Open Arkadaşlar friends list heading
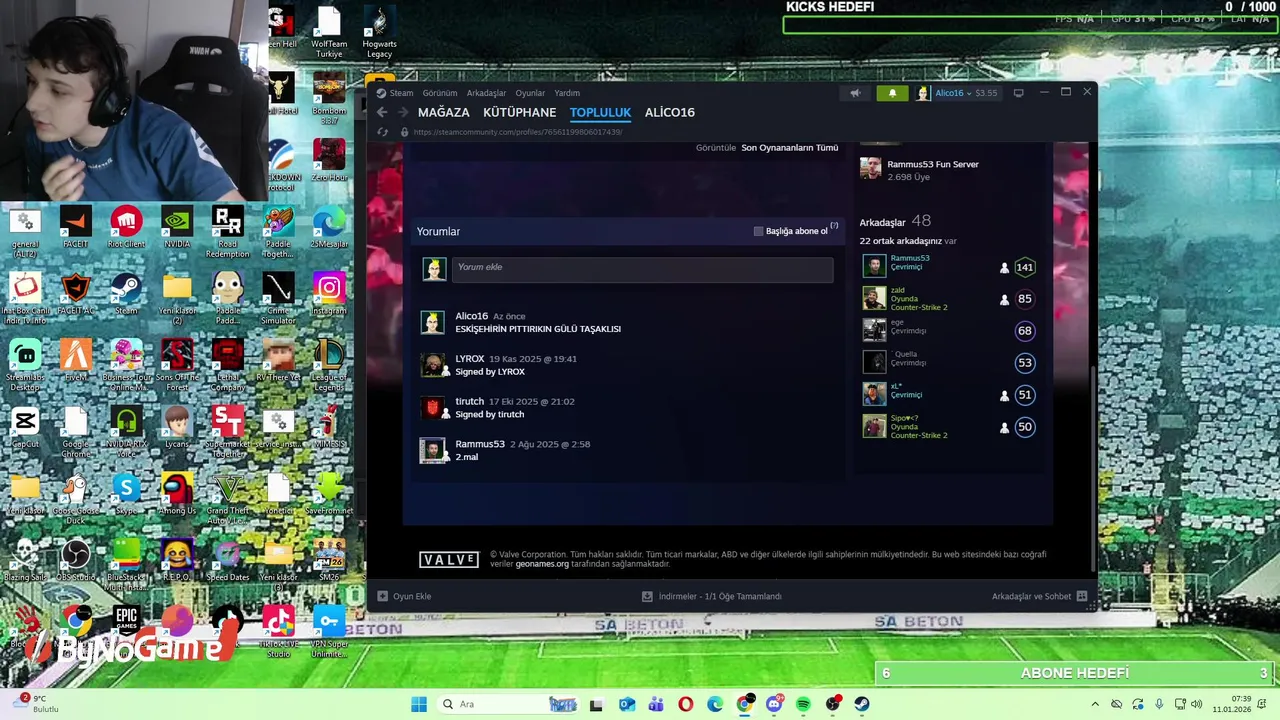 882,222
